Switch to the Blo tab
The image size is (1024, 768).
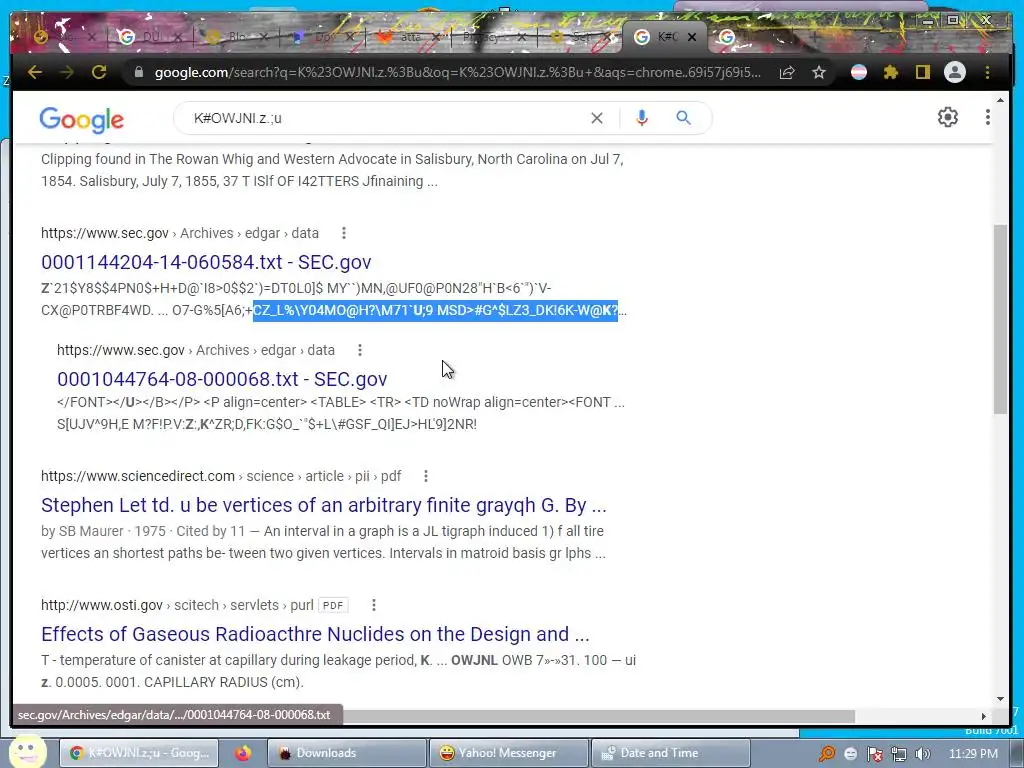tap(234, 37)
